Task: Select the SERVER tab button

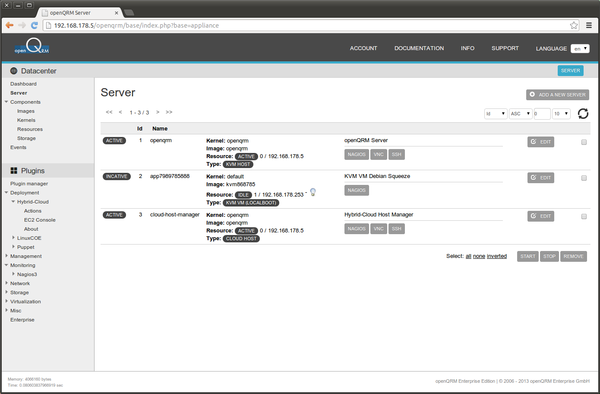Action: (x=570, y=71)
